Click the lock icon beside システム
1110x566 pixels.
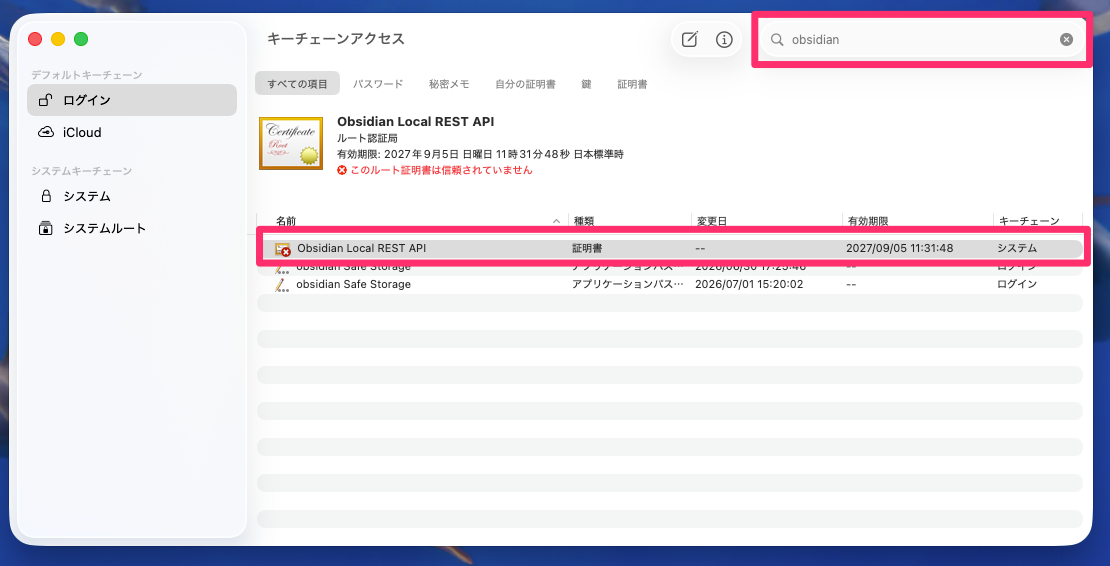pyautogui.click(x=46, y=196)
